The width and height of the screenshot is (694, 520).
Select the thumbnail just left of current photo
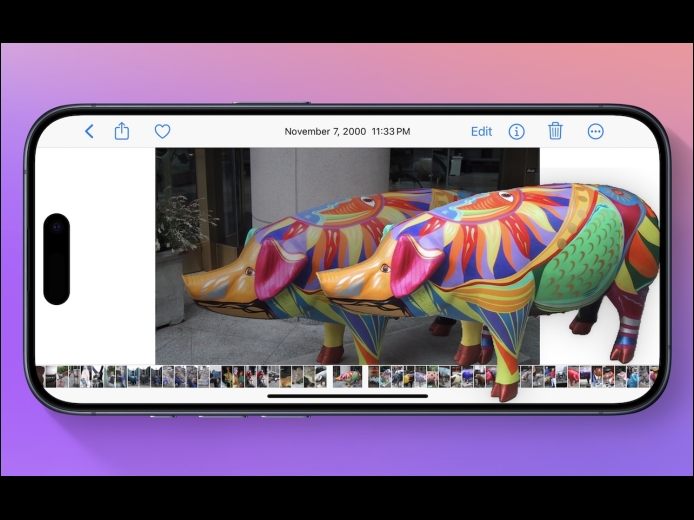coord(321,377)
